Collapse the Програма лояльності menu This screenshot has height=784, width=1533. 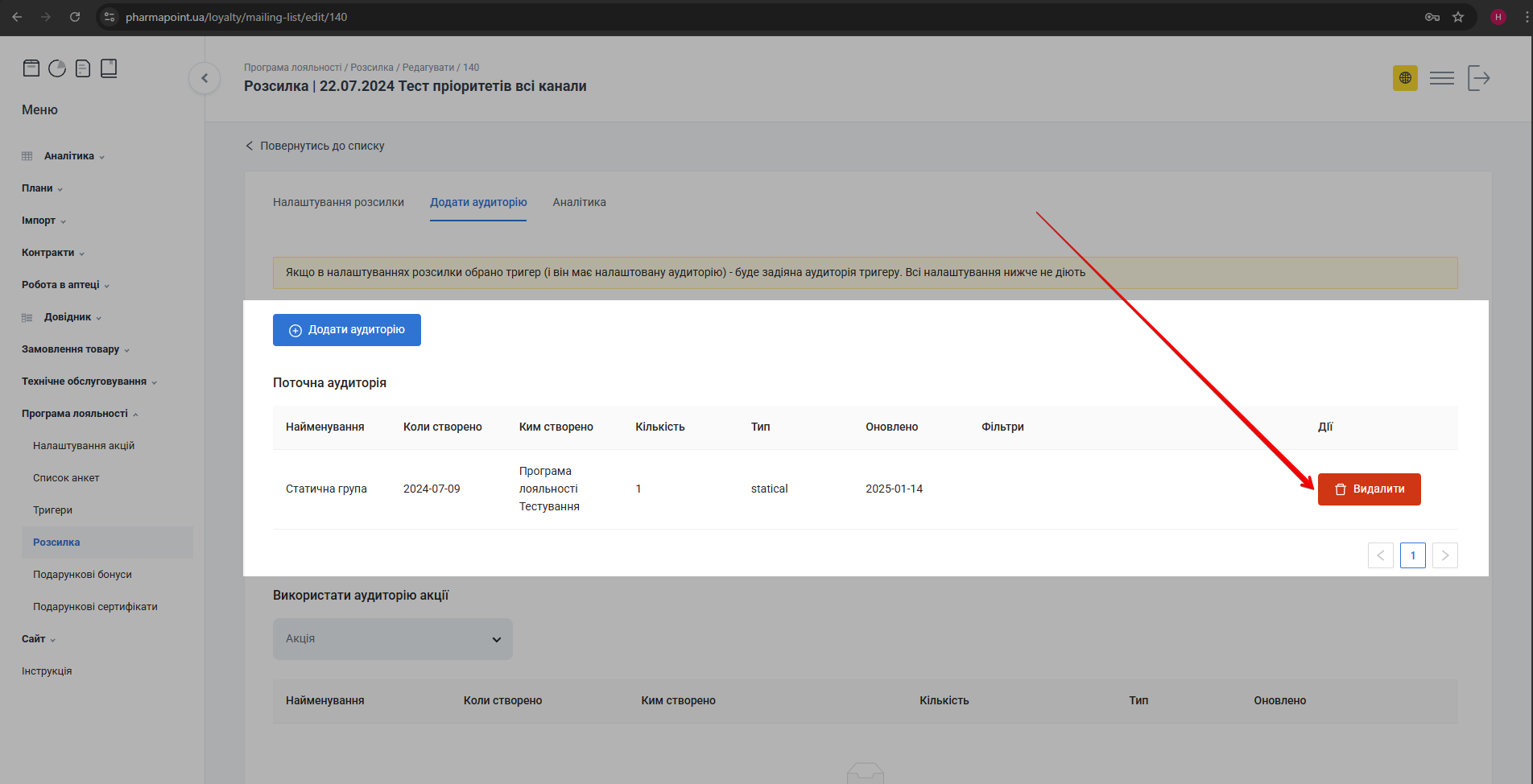tap(80, 414)
